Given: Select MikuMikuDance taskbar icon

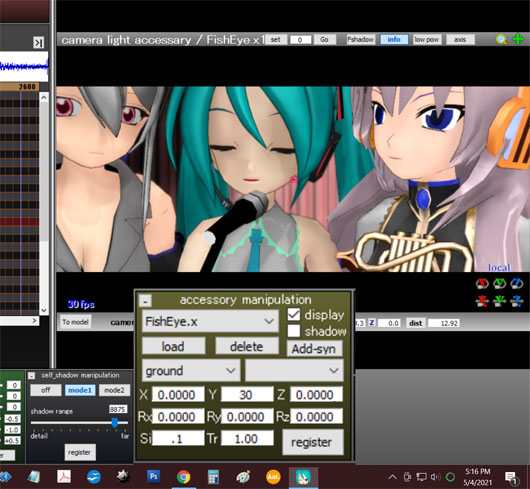Looking at the screenshot, I should pos(303,477).
